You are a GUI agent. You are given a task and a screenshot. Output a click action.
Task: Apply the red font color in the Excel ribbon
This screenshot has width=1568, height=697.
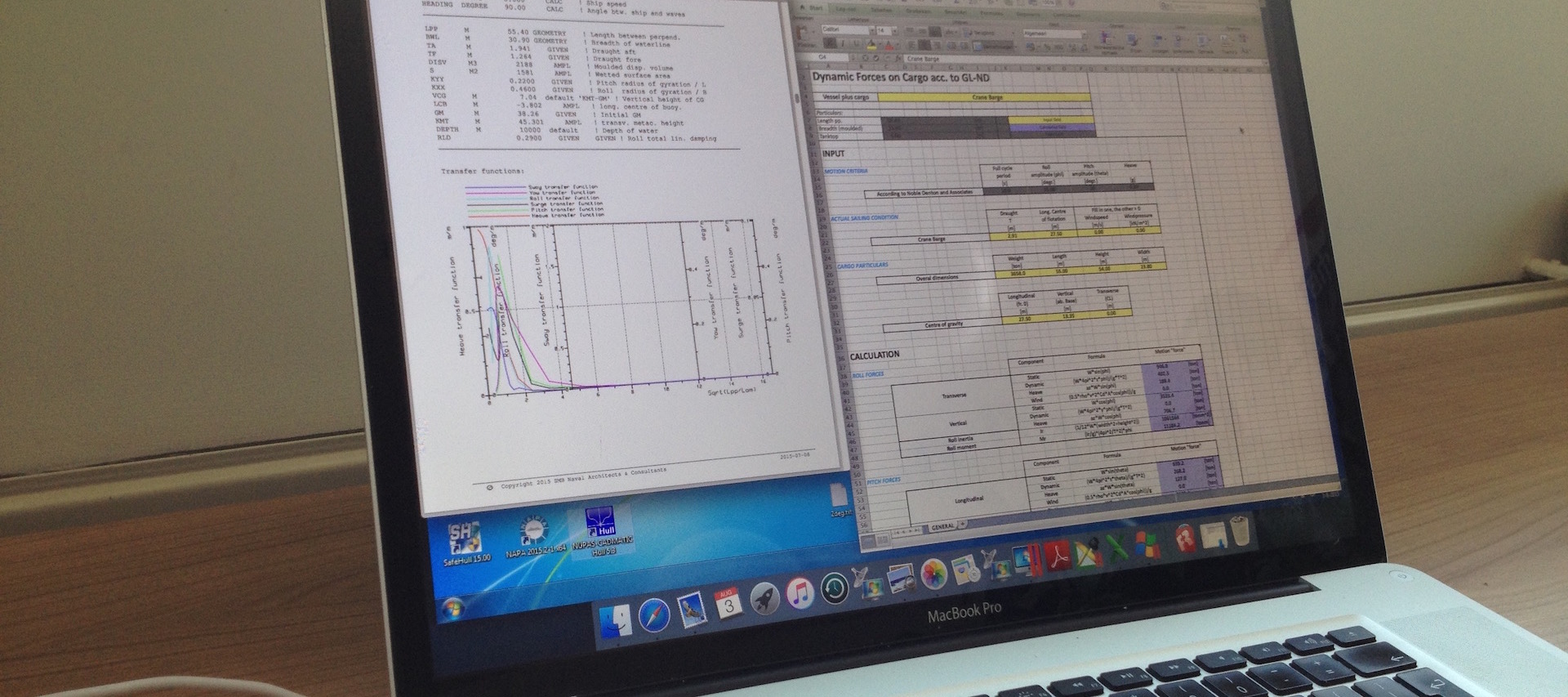coord(889,46)
